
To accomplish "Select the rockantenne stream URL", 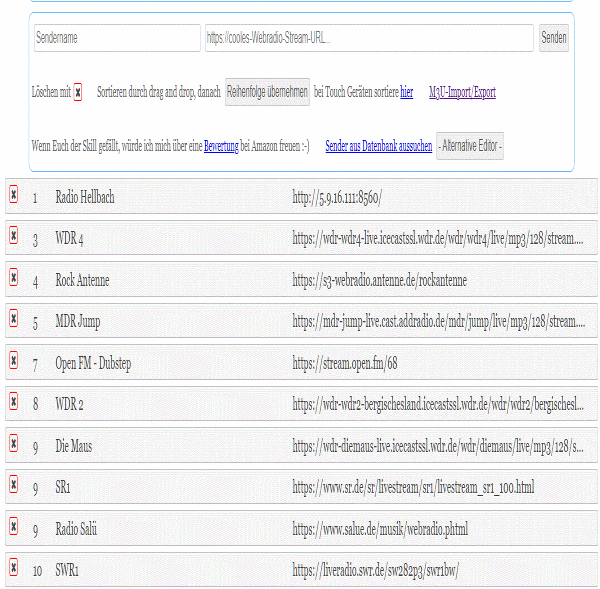I will pos(380,281).
